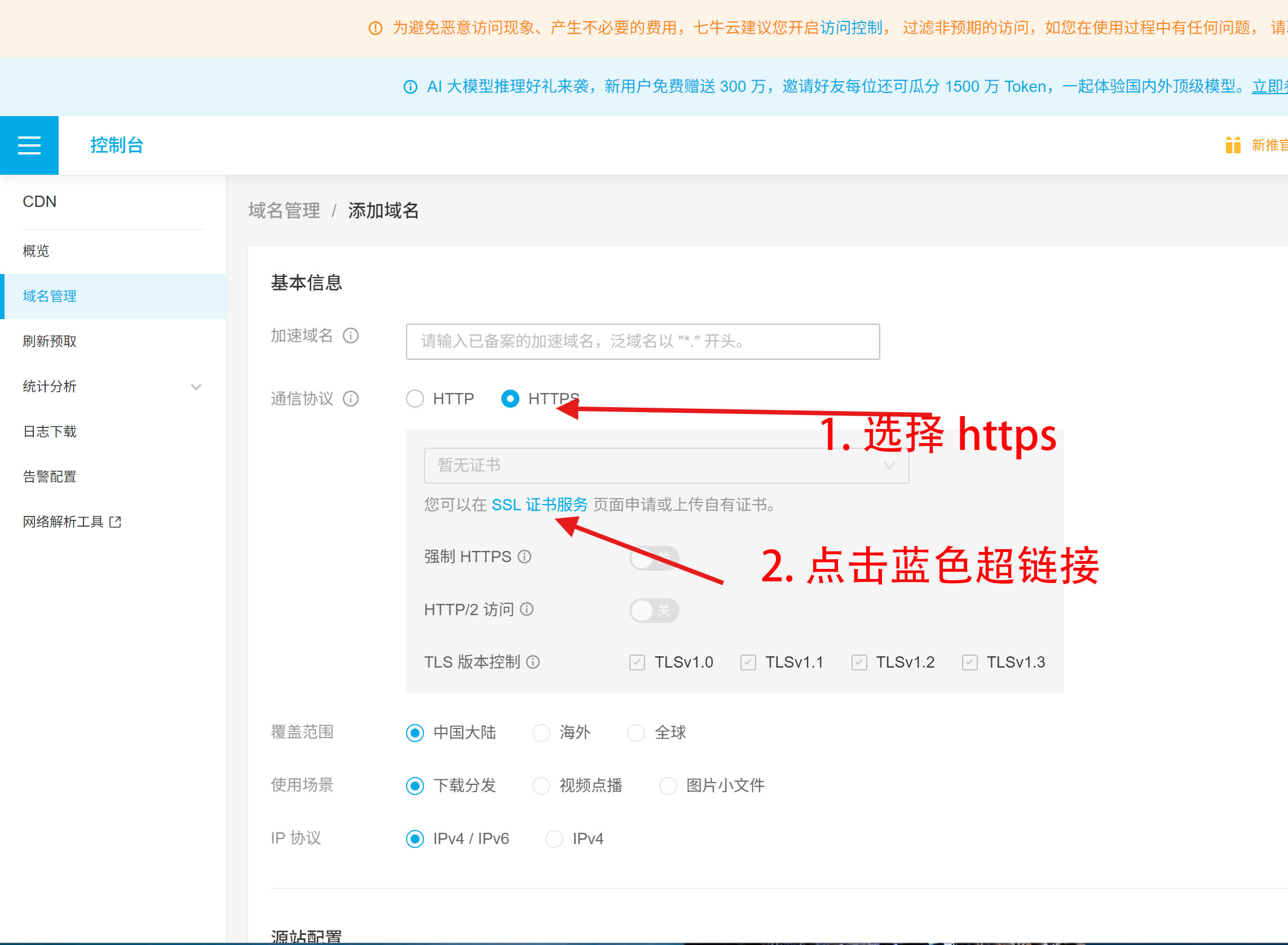Click info icon next to TLS 版本控制
The height and width of the screenshot is (945, 1288).
point(533,663)
